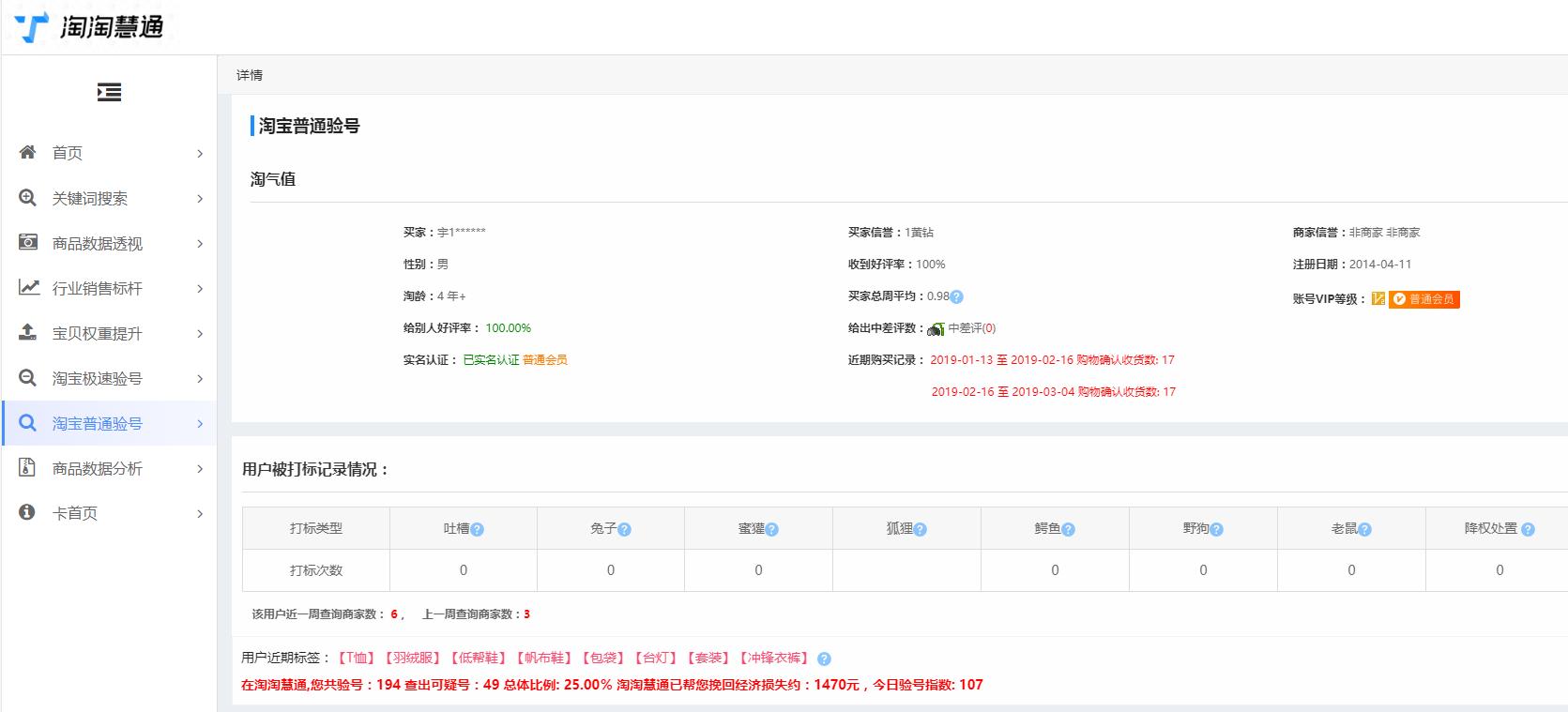Click the green 已实名认证 text
The height and width of the screenshot is (712, 1568).
491,360
